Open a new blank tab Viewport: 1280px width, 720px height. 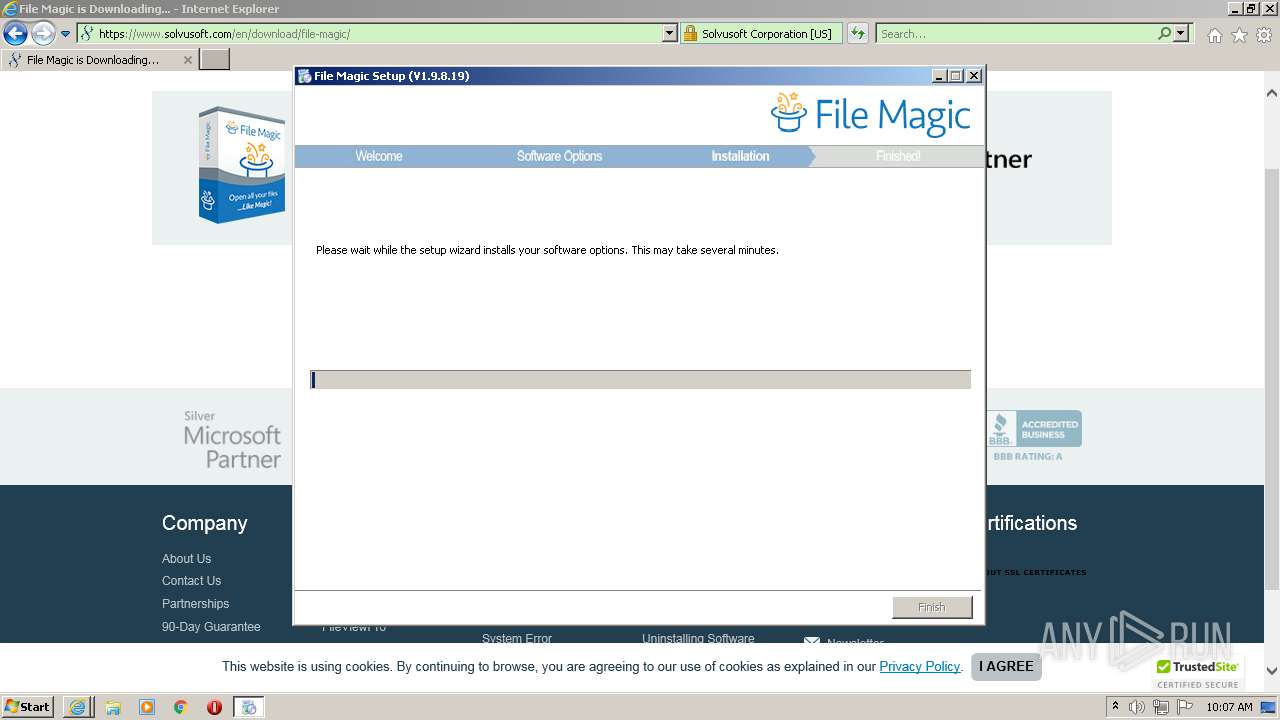tap(215, 60)
